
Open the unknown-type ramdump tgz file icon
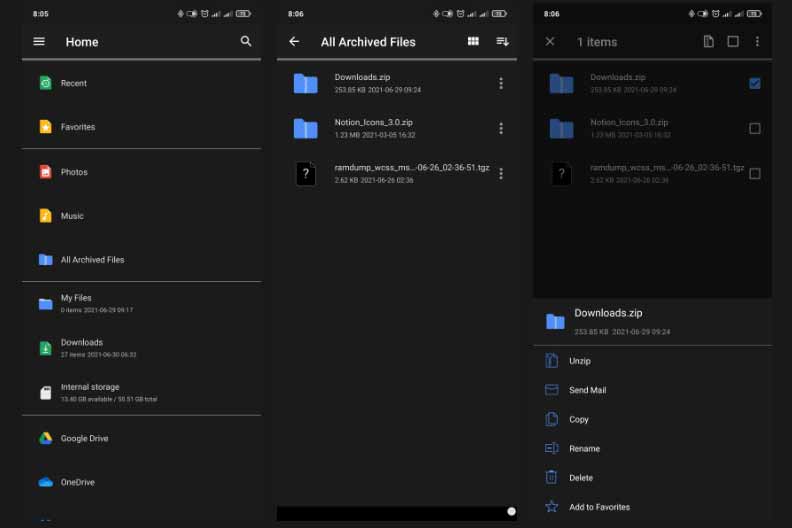pyautogui.click(x=306, y=173)
